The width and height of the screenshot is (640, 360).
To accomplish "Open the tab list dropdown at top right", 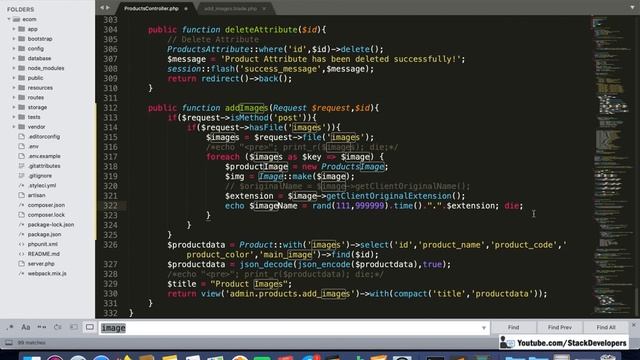I will point(632,7).
